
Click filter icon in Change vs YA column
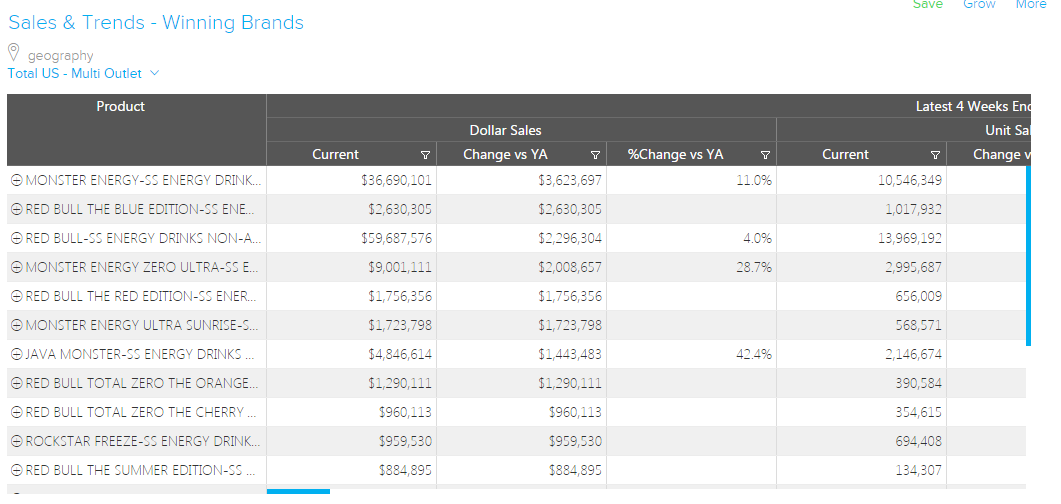click(x=595, y=155)
